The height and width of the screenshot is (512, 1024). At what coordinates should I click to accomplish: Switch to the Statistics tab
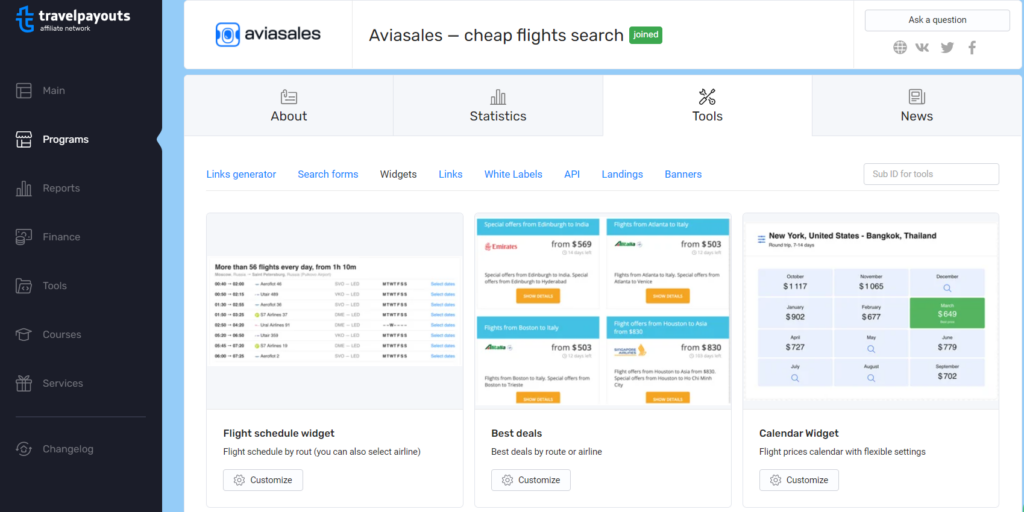(x=498, y=106)
